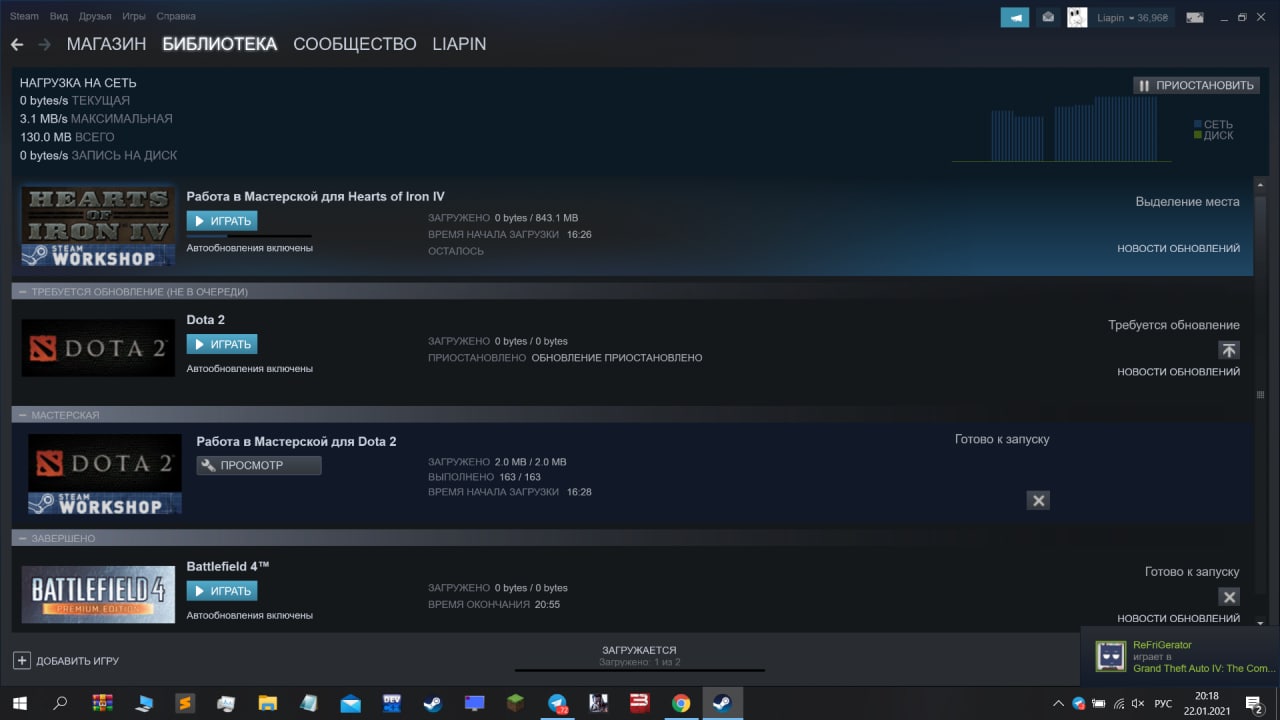Viewport: 1280px width, 720px height.
Task: Click ДОБАВИТЬ ИГРУ label
Action: [77, 661]
